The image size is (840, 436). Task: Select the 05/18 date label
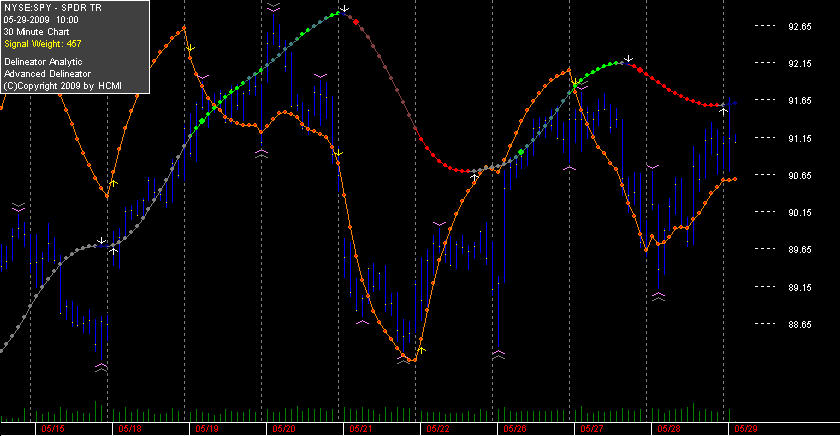pyautogui.click(x=130, y=429)
